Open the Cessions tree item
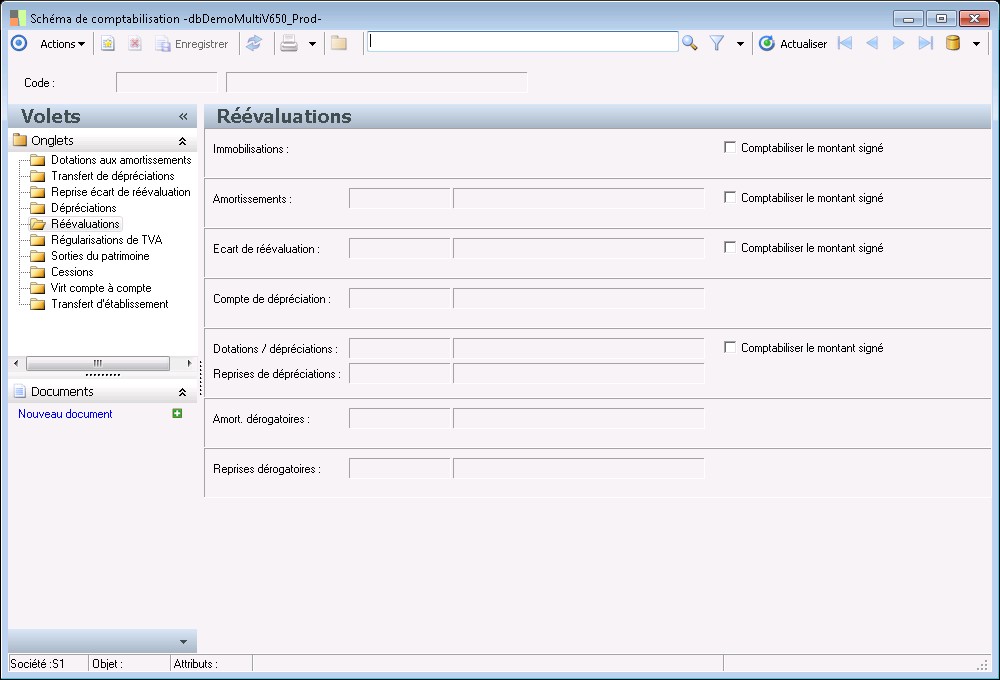The height and width of the screenshot is (680, 1000). click(72, 272)
